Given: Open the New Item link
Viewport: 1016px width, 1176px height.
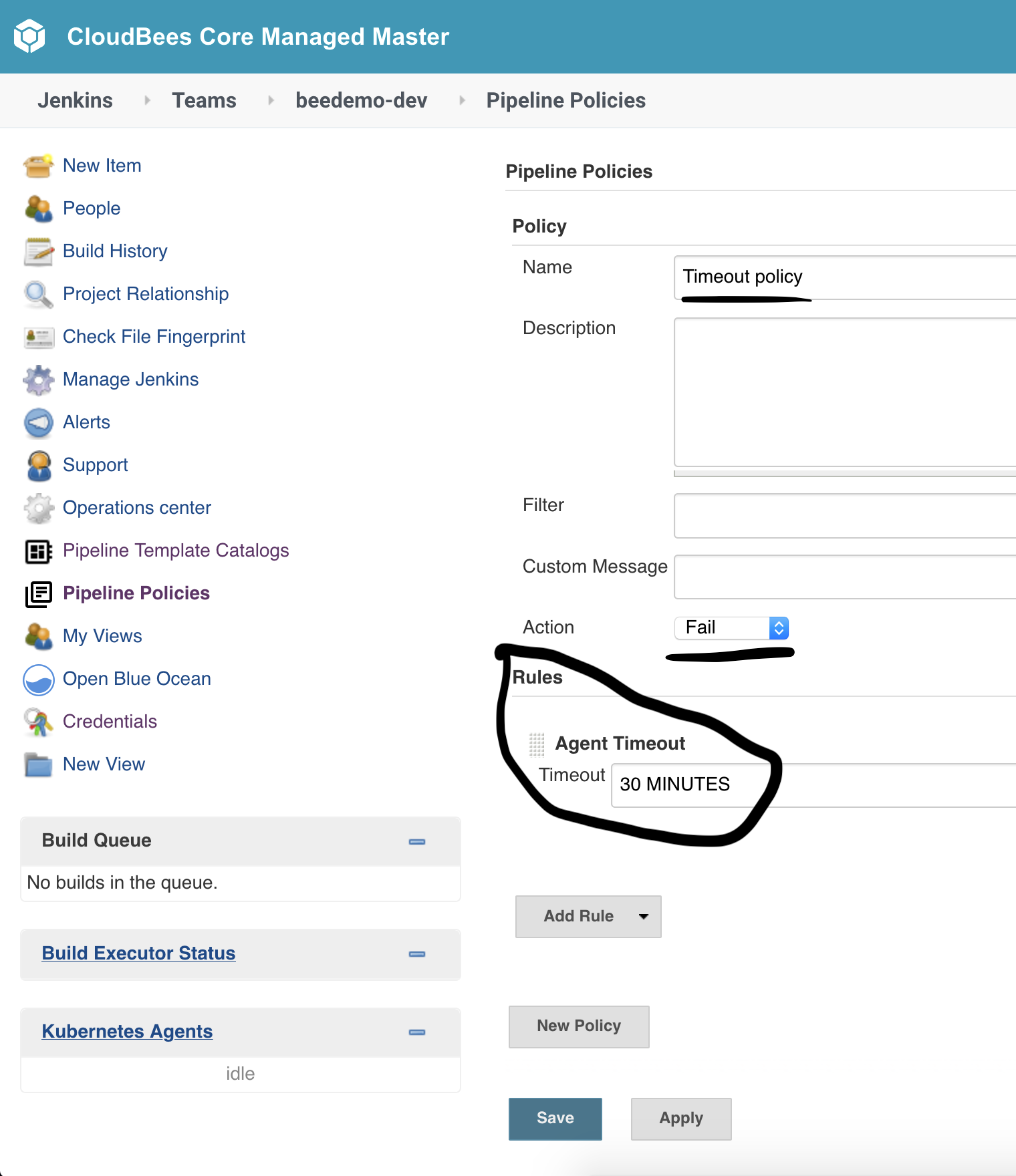Looking at the screenshot, I should (102, 166).
